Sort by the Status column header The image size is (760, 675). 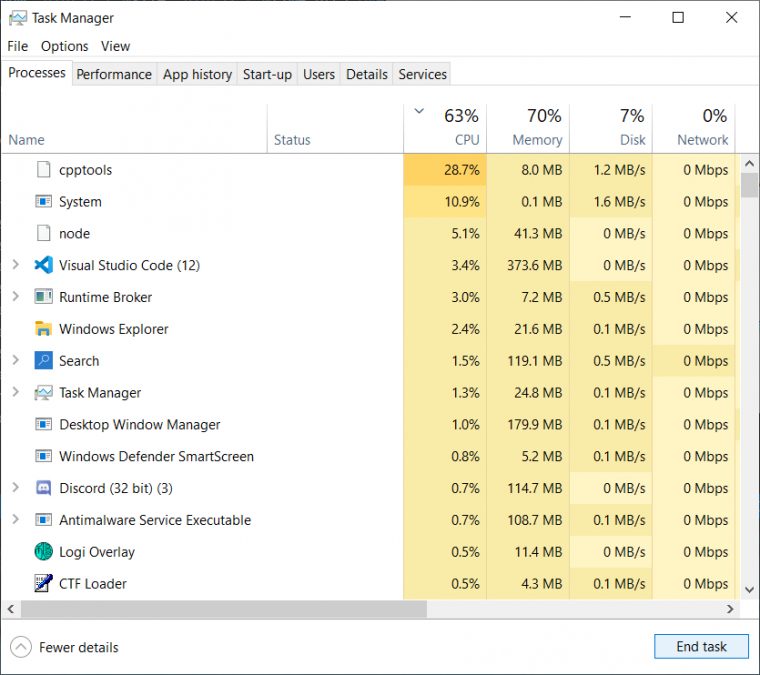[x=335, y=129]
